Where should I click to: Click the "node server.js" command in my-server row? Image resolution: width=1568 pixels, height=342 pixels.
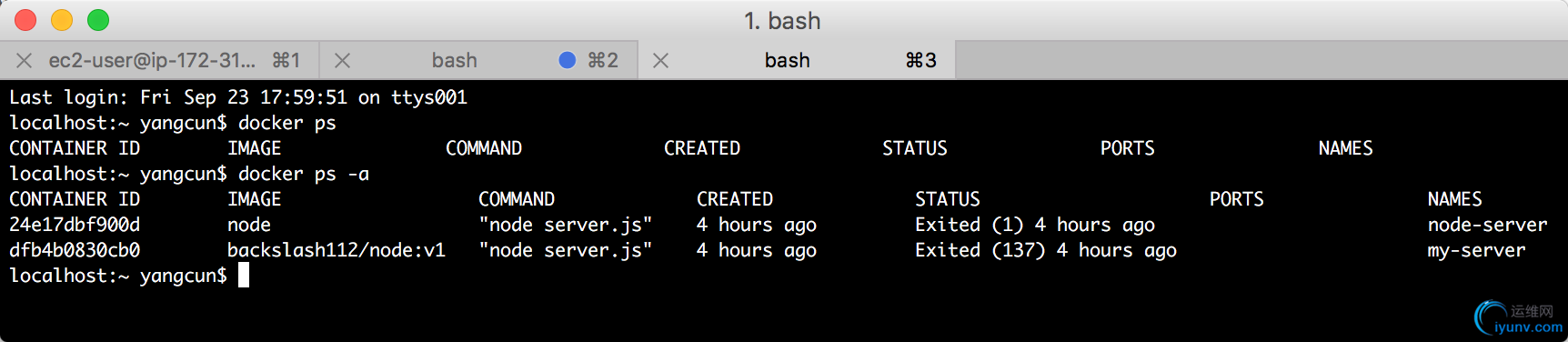pos(566,250)
